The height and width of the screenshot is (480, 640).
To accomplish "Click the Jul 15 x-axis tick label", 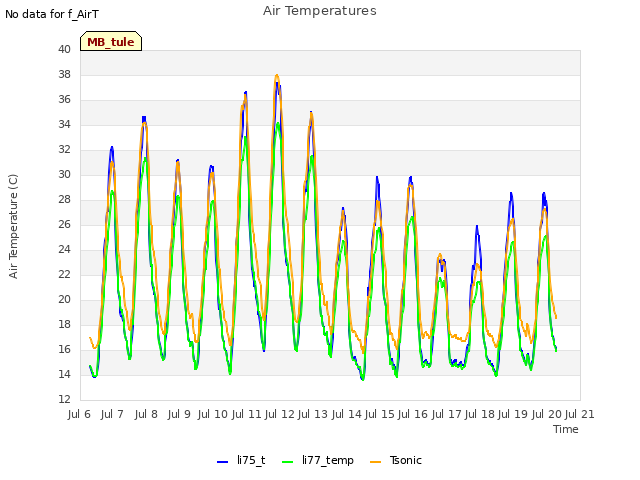I will pos(380,414).
